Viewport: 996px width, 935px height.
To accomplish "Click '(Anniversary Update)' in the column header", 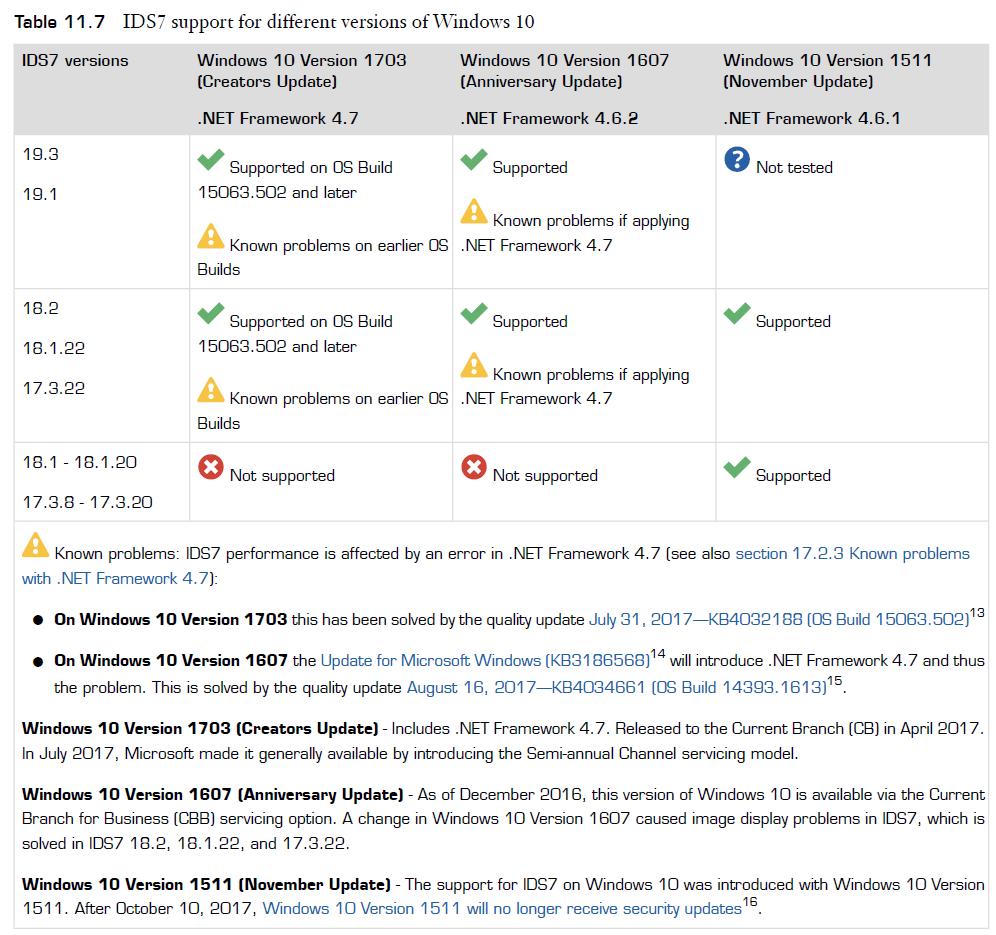I will (541, 82).
